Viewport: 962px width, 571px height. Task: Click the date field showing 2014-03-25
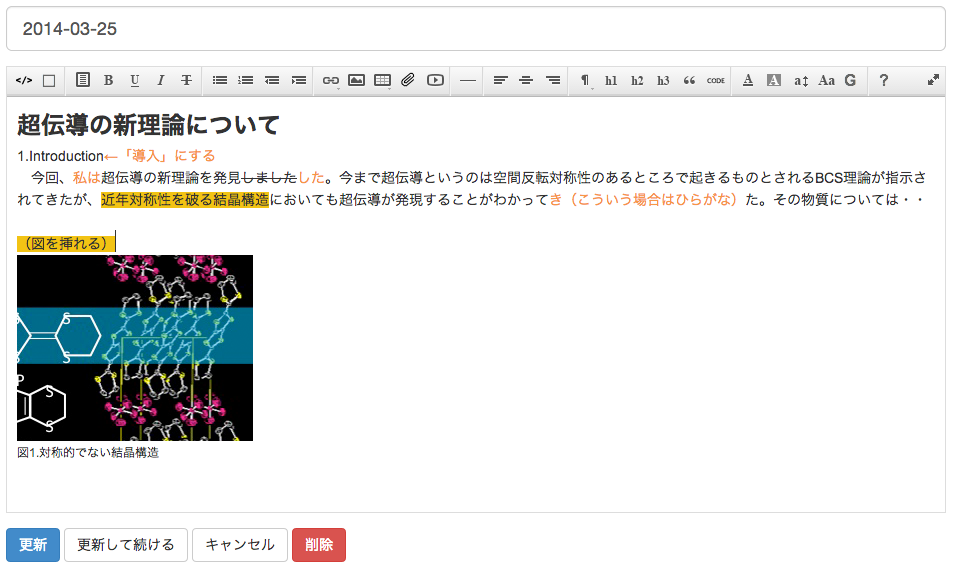(476, 29)
